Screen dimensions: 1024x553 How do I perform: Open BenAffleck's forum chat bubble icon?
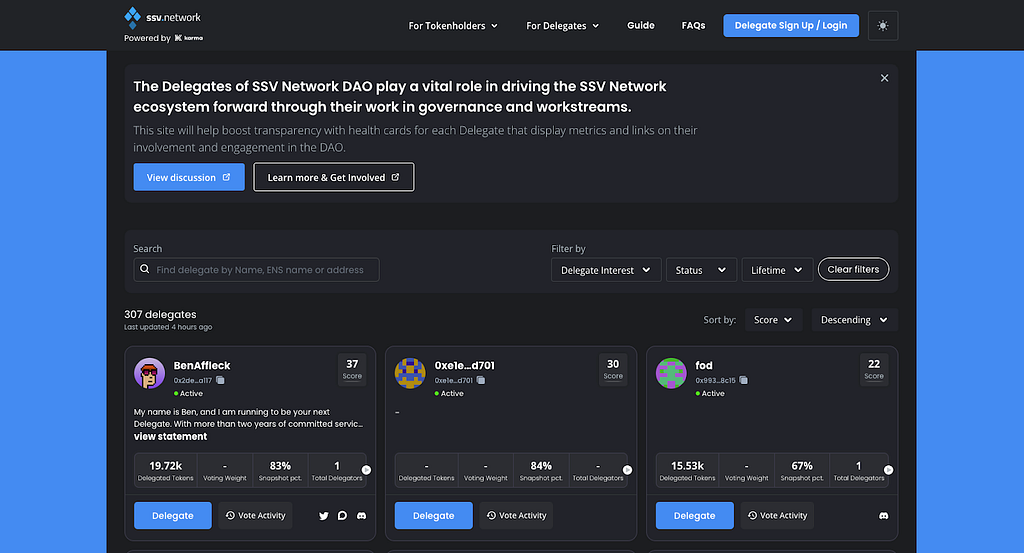pos(342,516)
